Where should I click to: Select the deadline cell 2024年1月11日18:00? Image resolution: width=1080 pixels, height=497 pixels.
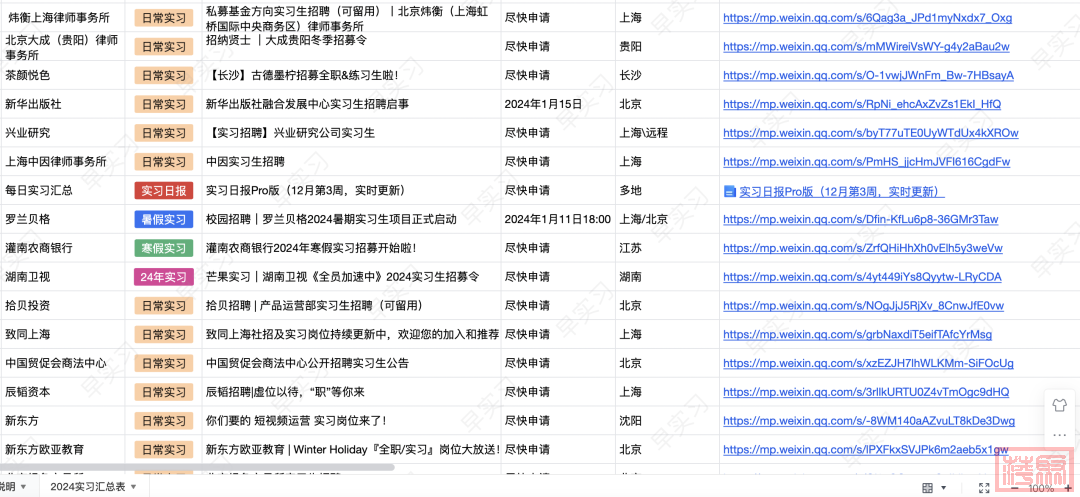coord(558,220)
